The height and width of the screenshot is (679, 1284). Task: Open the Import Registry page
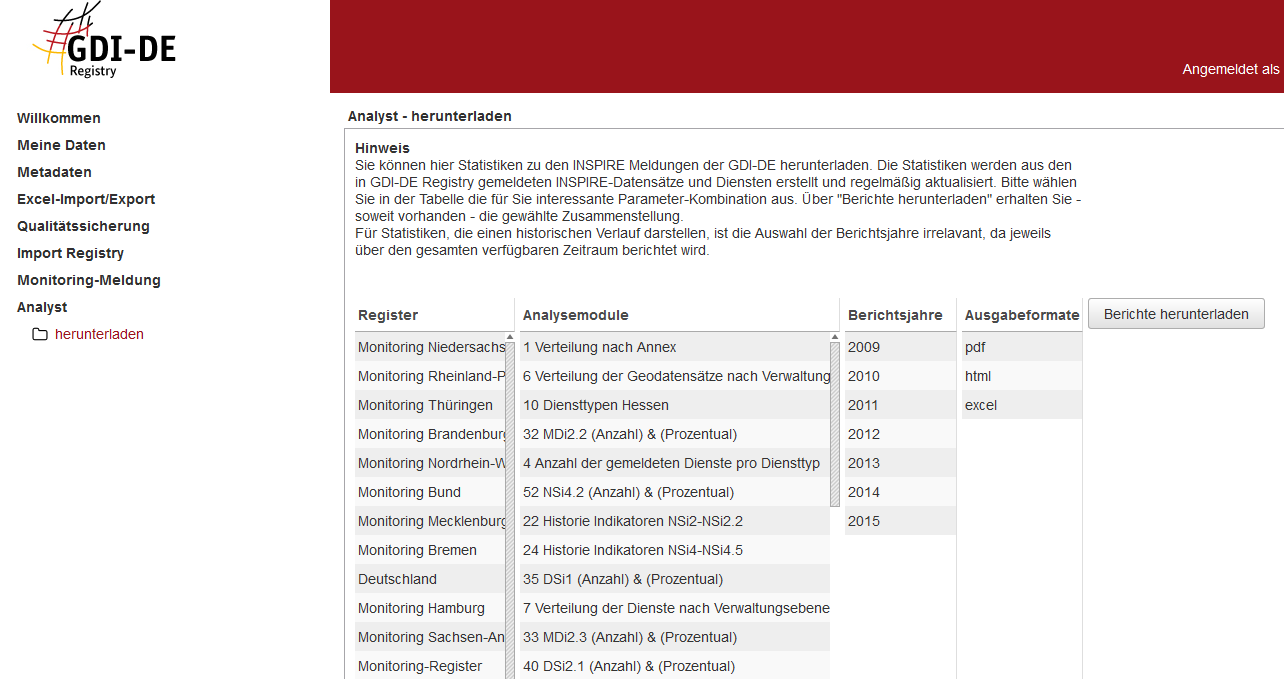point(70,253)
